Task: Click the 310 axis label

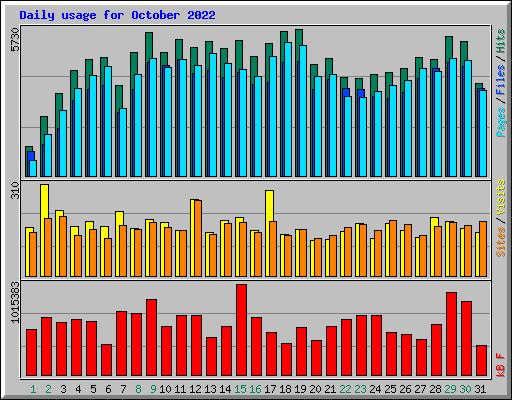Action: point(15,190)
